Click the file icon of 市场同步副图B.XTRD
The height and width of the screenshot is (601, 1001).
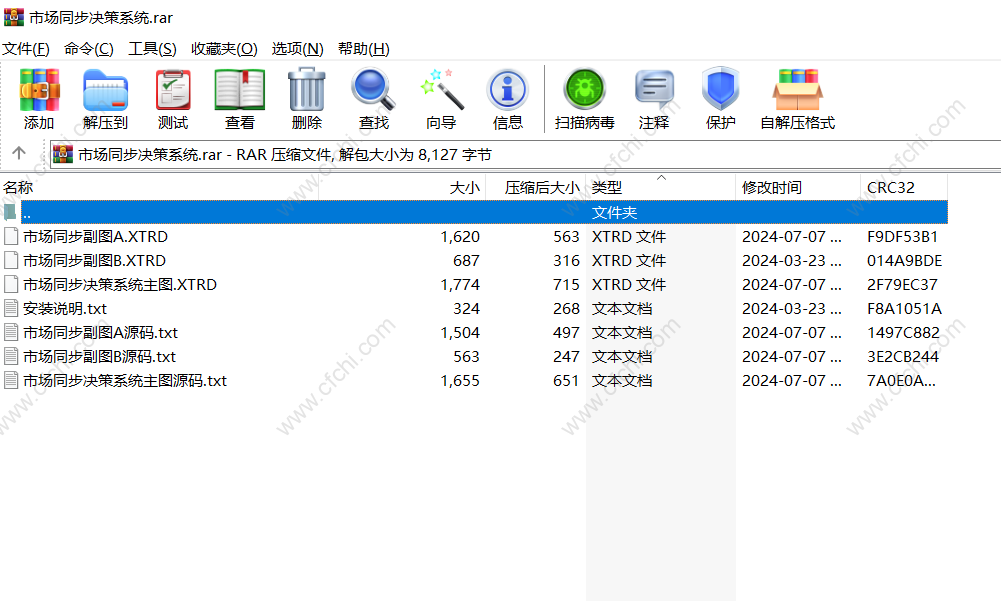11,261
